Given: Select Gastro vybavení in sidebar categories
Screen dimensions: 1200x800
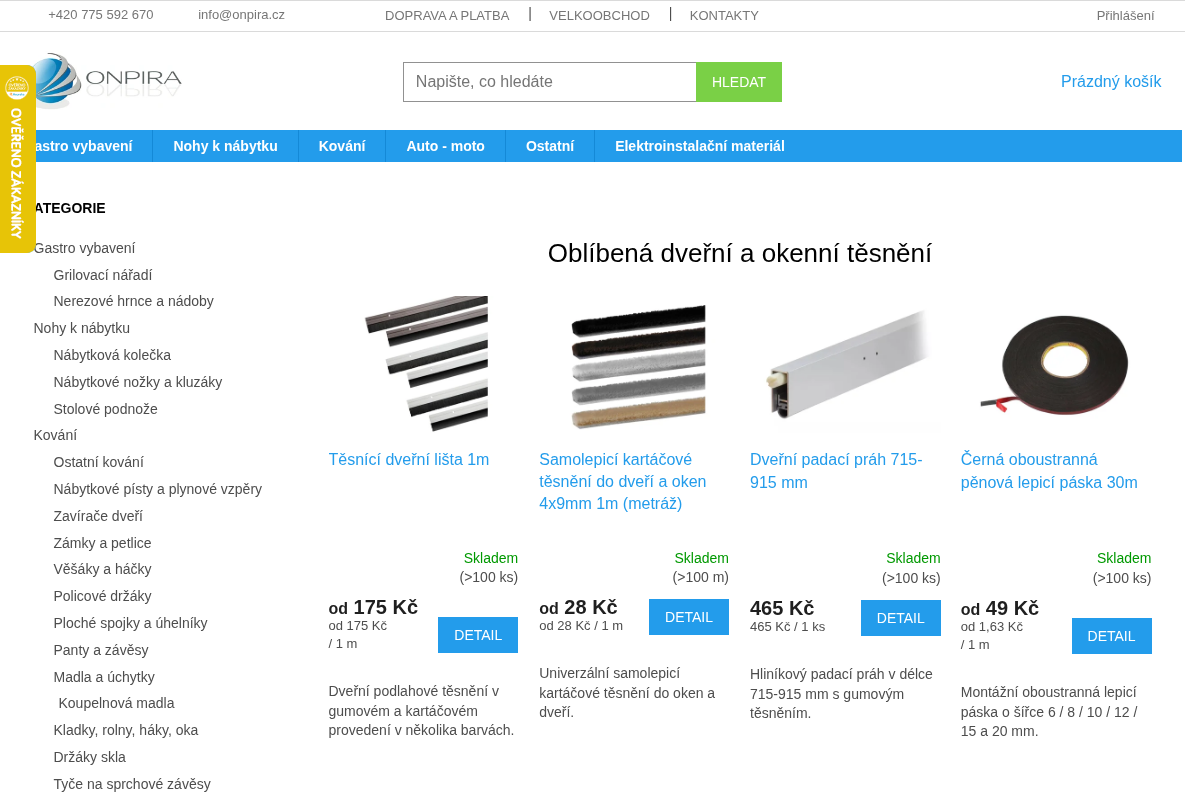Looking at the screenshot, I should click(x=84, y=248).
